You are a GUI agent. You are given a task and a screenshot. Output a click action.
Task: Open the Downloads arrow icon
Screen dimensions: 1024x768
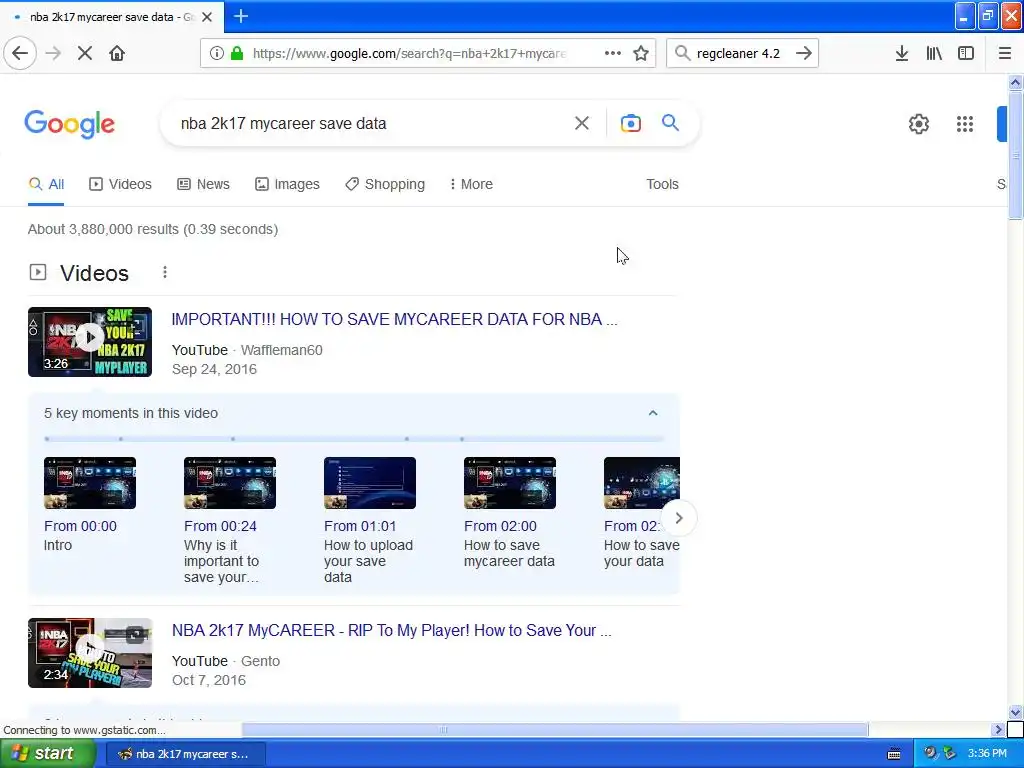(902, 53)
